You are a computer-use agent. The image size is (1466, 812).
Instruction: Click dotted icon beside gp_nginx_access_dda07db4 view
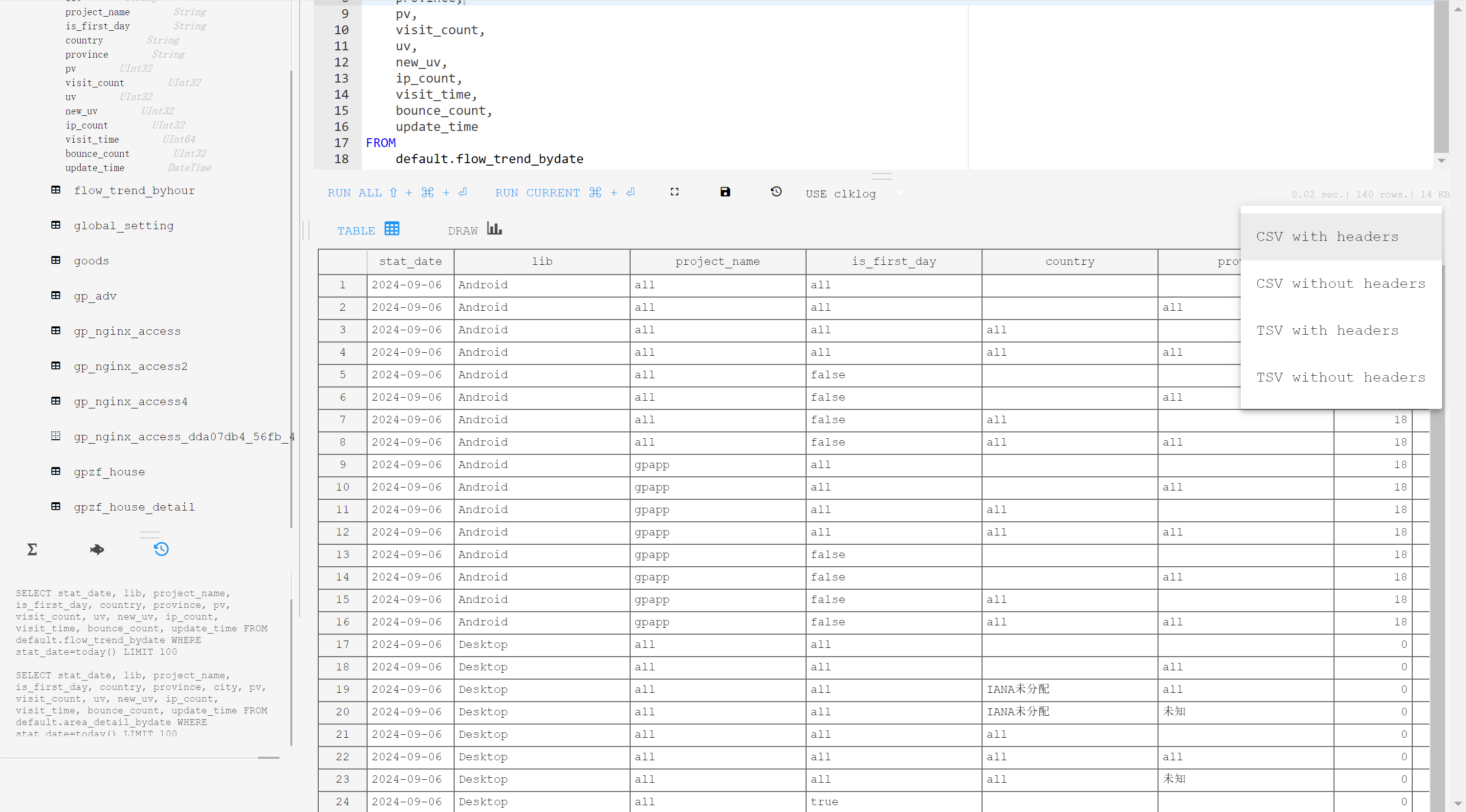(56, 436)
